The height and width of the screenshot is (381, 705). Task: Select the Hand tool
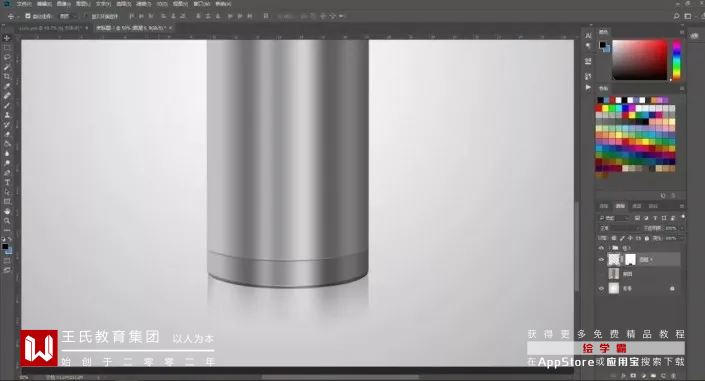7,211
